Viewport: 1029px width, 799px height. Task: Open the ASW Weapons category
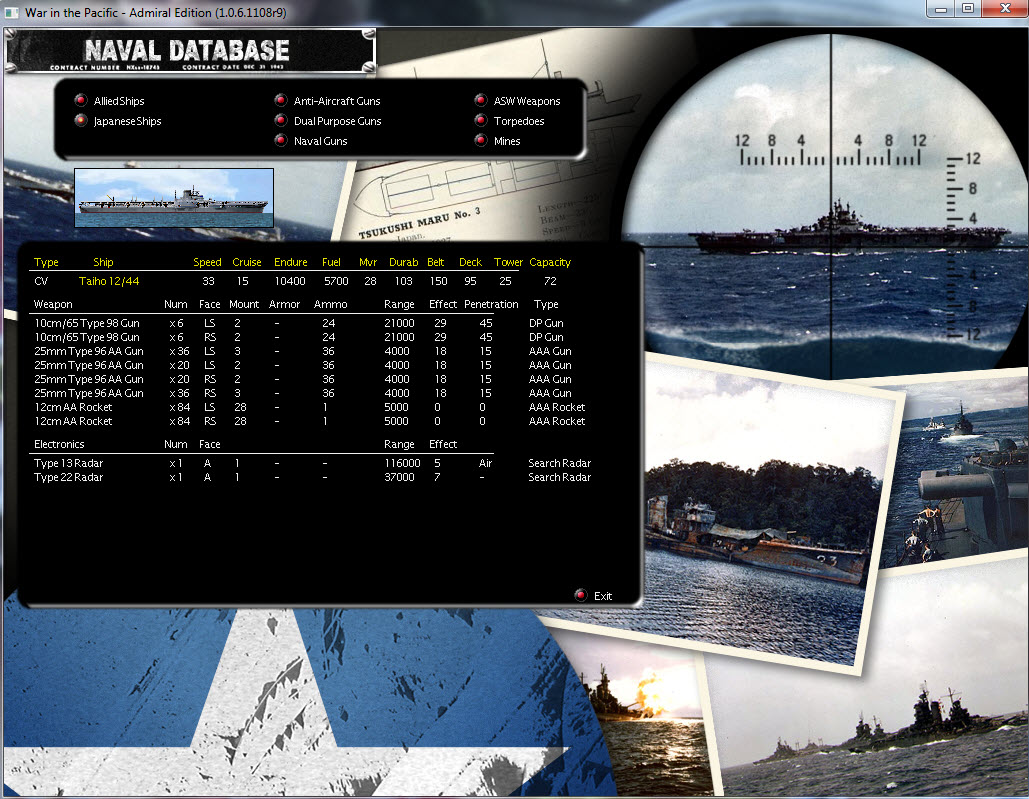tap(527, 101)
